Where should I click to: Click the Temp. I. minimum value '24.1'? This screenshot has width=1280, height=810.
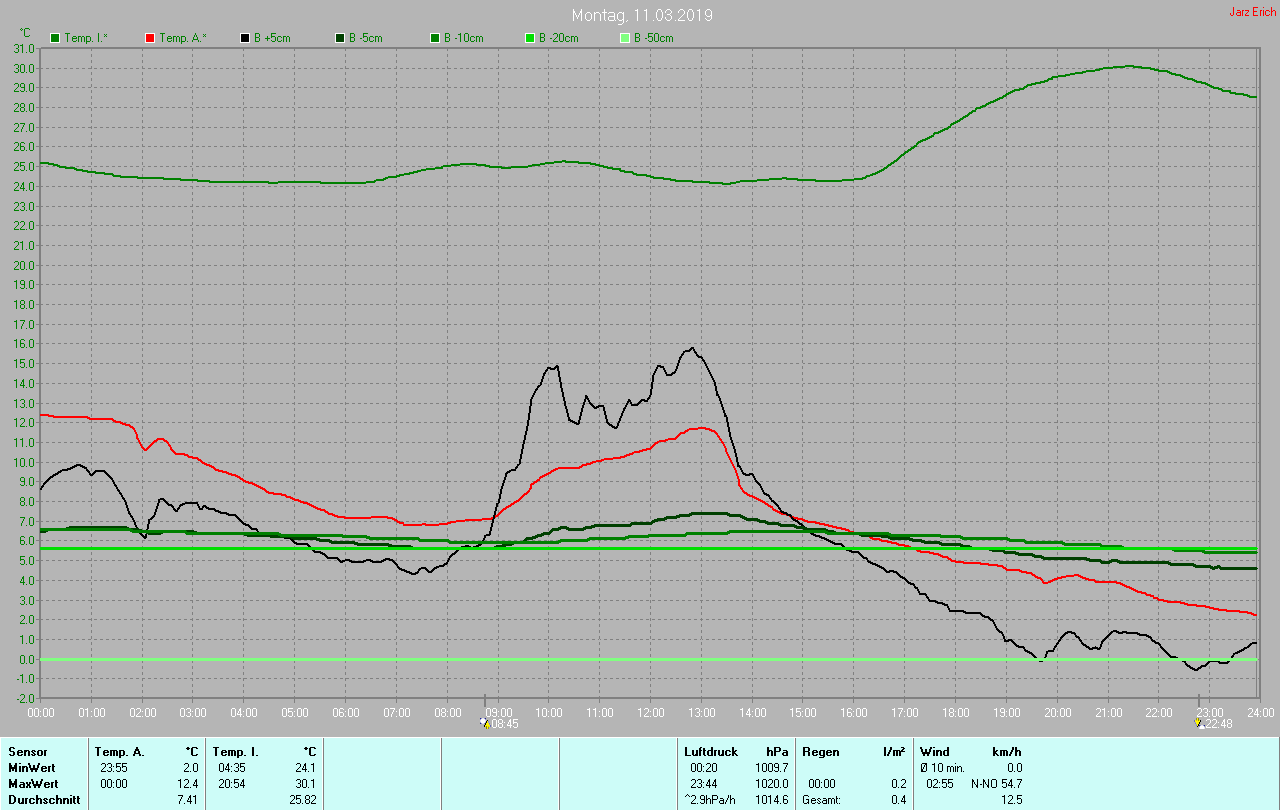[305, 767]
